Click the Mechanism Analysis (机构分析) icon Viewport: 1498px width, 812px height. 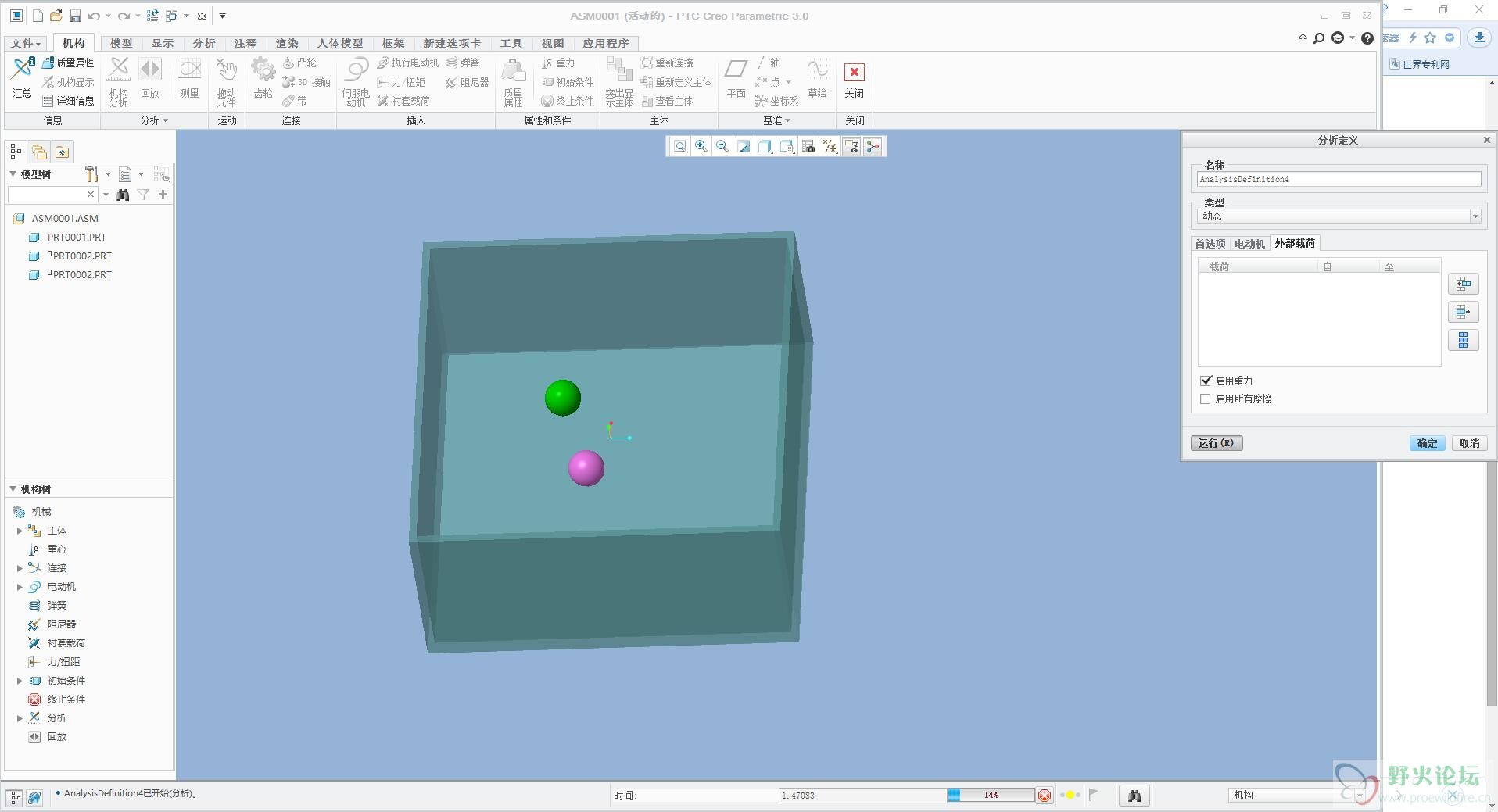coord(118,81)
